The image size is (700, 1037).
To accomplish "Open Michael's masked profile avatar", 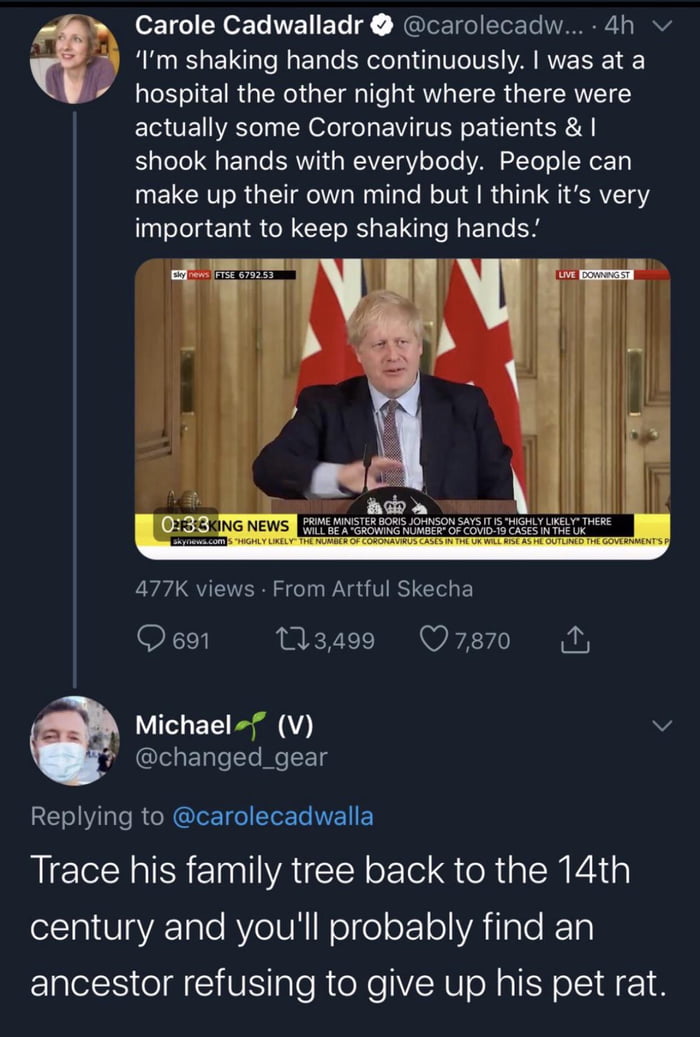I will [x=75, y=741].
